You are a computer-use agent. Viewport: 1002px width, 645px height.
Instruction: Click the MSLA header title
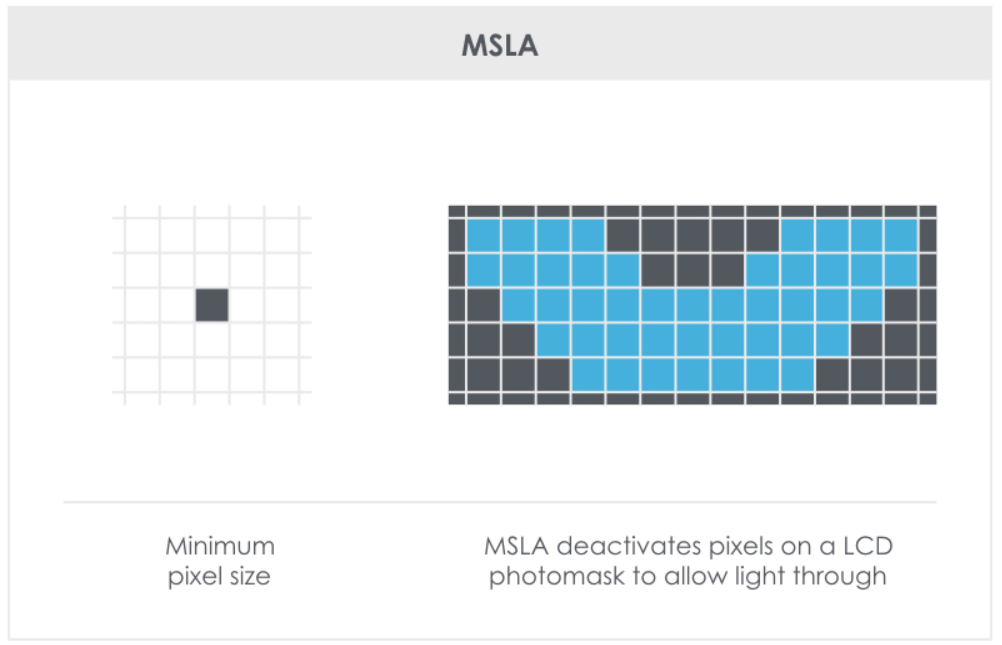[x=499, y=47]
